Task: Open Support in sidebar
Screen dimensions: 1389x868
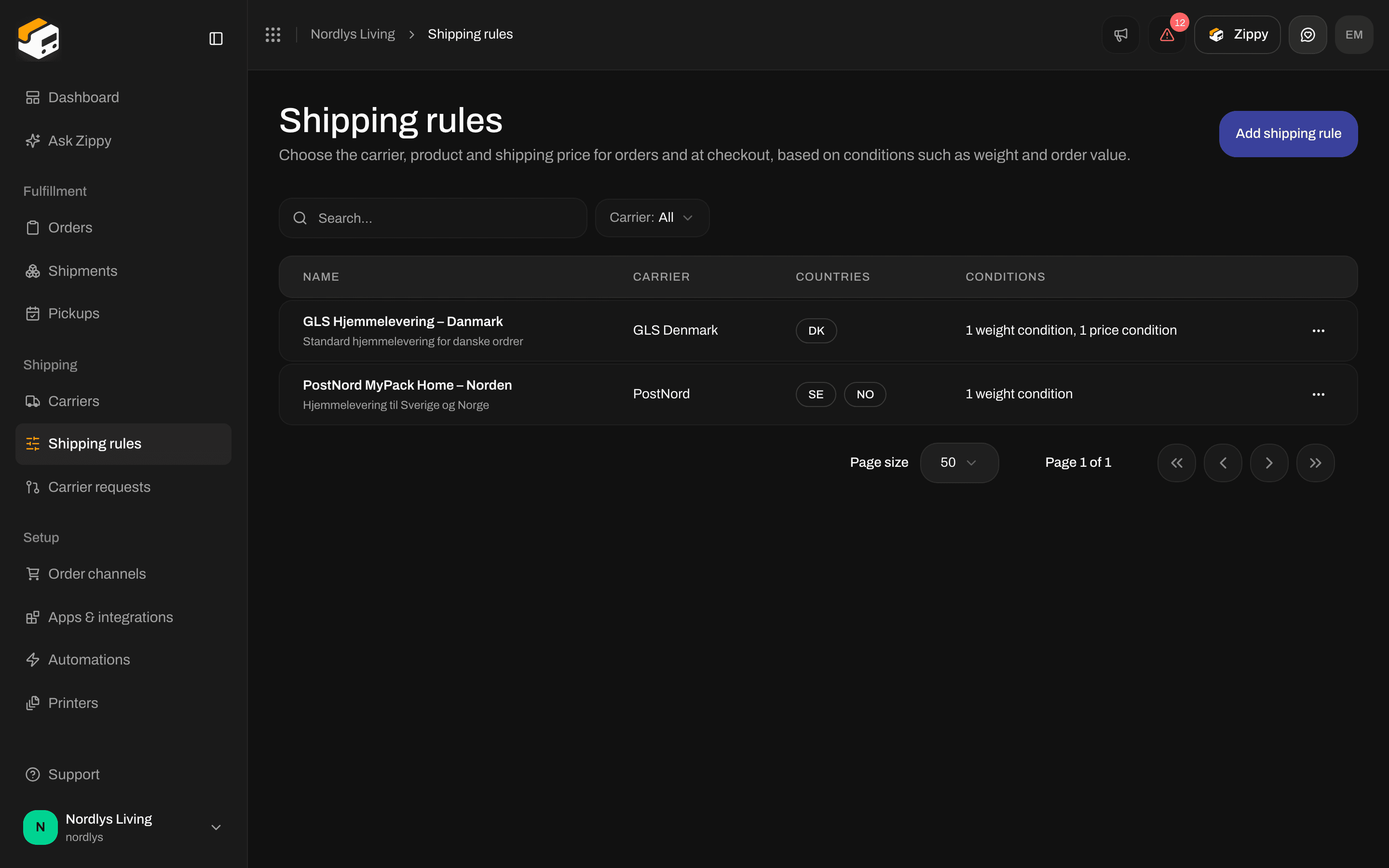Action: coord(123,774)
